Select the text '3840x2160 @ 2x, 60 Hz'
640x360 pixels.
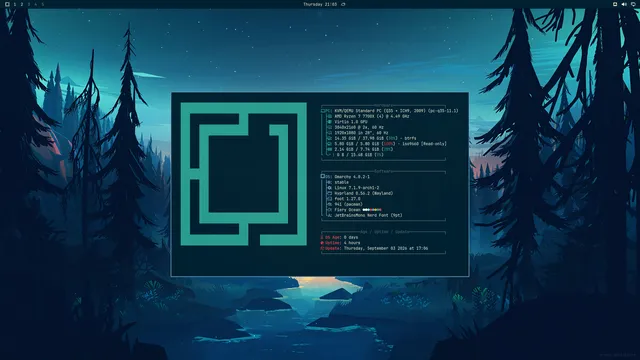point(359,127)
